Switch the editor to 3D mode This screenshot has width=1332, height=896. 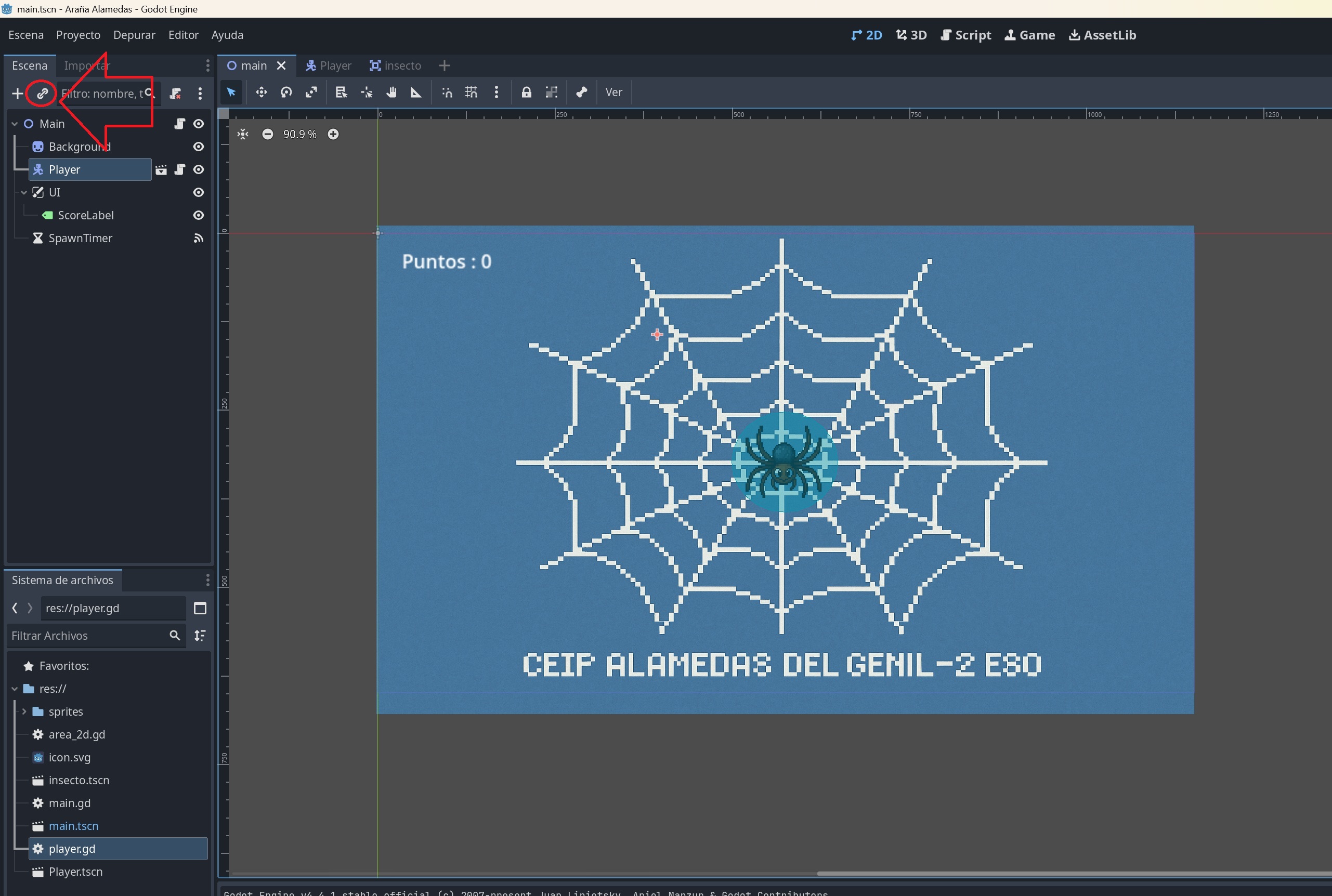pyautogui.click(x=911, y=35)
